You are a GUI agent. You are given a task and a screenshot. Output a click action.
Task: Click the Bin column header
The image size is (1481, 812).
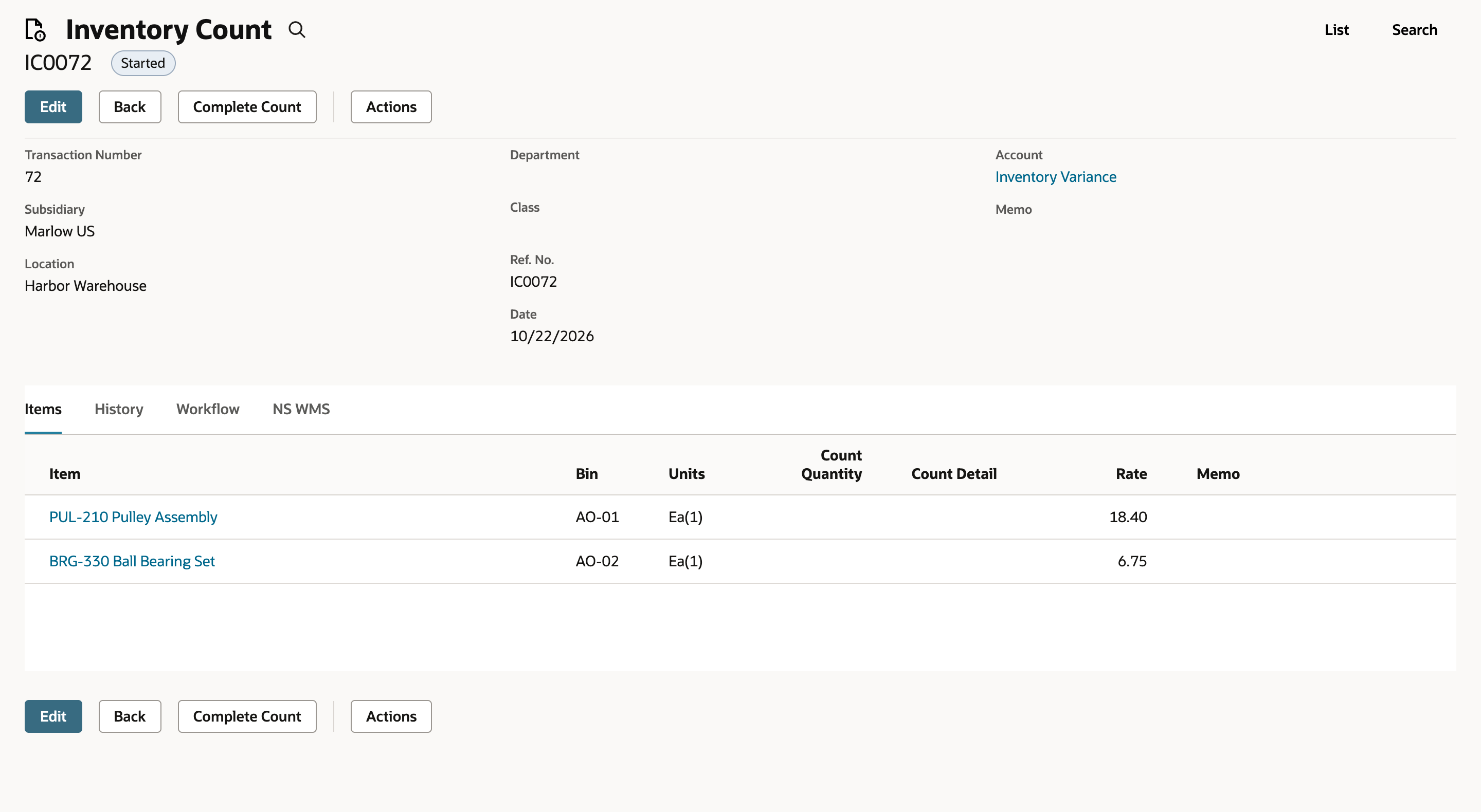586,474
